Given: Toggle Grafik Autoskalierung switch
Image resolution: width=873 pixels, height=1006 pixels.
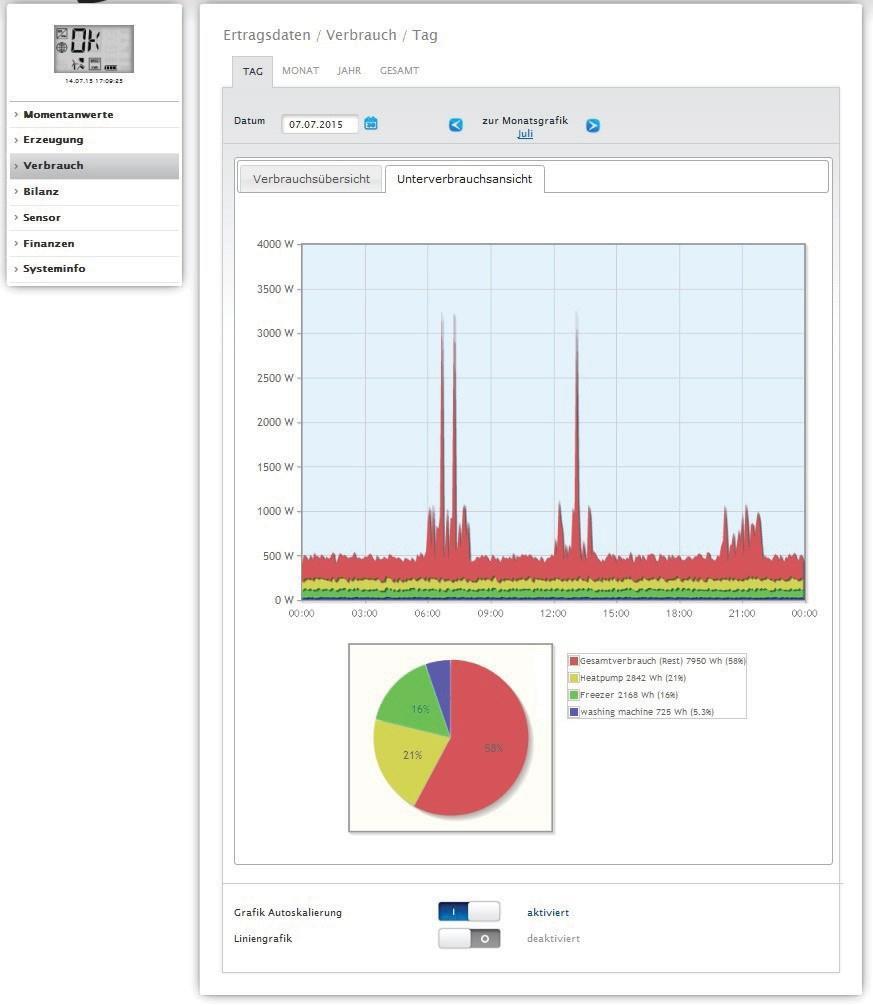Looking at the screenshot, I should pyautogui.click(x=469, y=912).
